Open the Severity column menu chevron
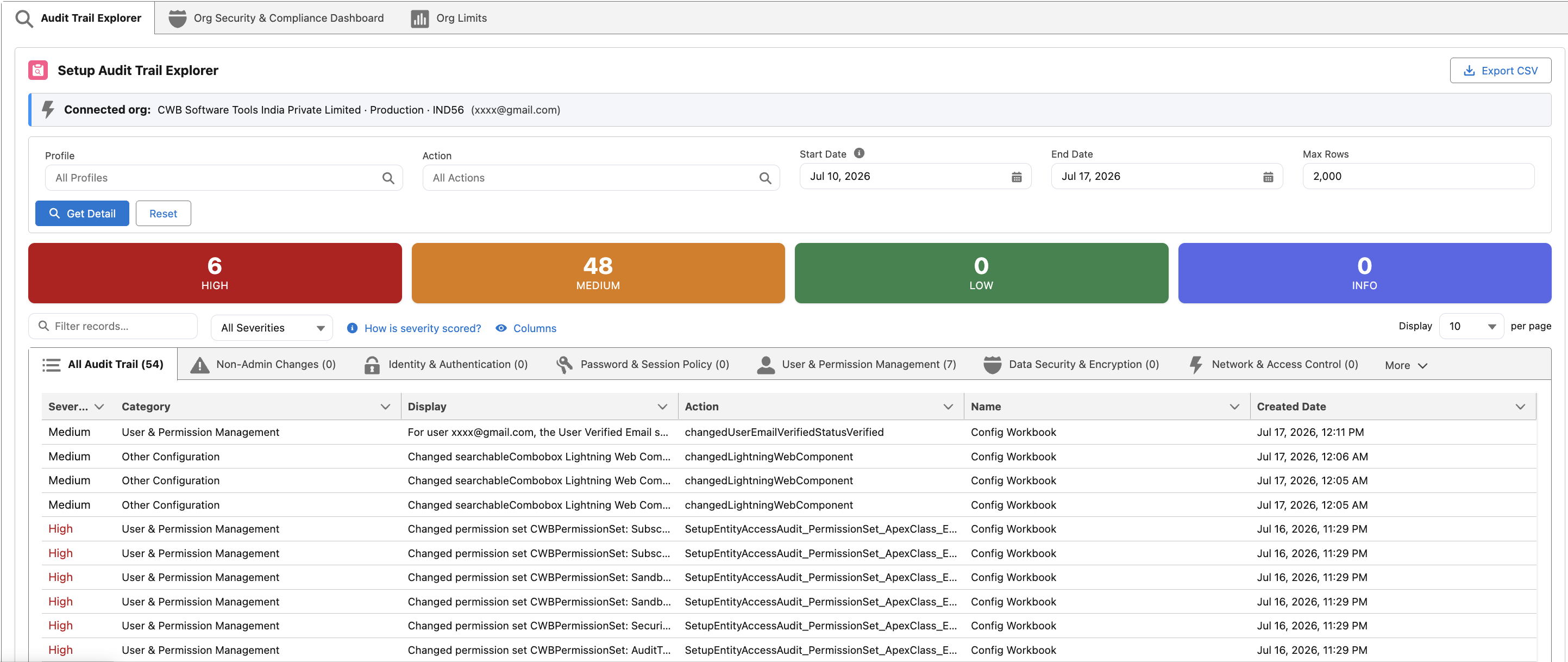 [x=99, y=406]
